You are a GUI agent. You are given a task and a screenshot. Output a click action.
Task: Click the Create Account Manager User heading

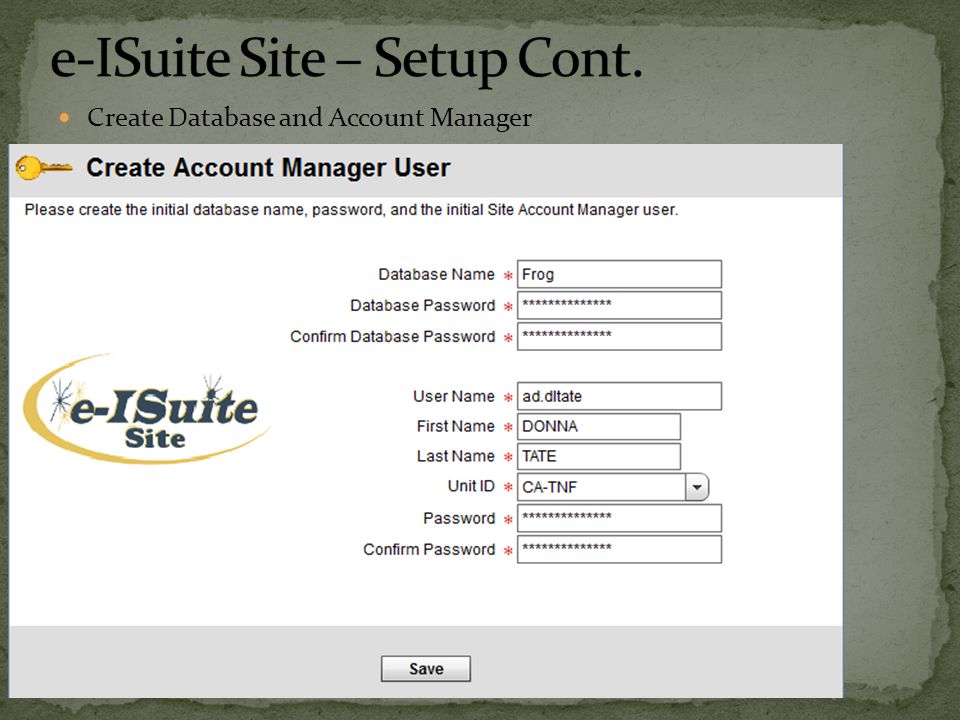point(268,168)
